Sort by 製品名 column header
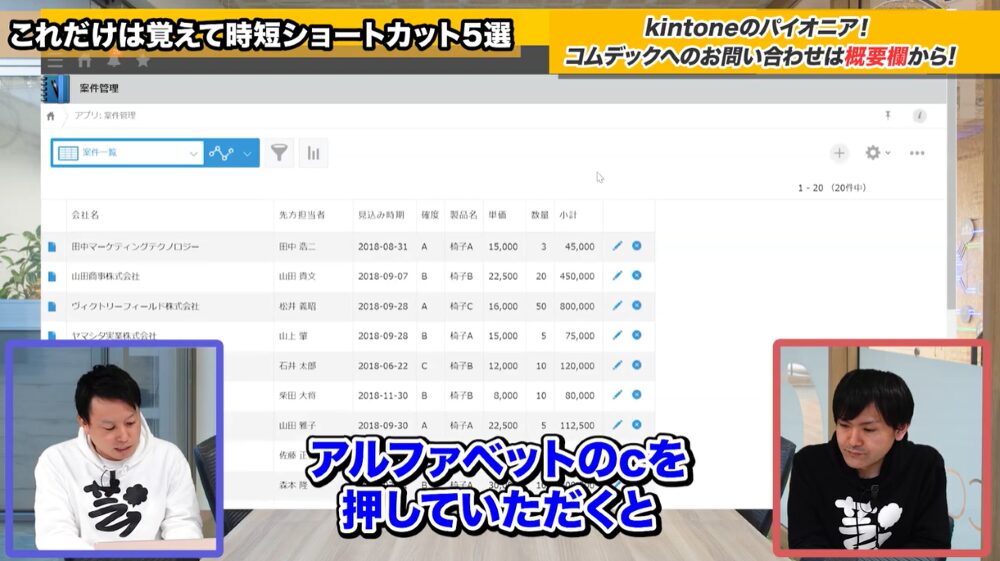 pos(463,215)
